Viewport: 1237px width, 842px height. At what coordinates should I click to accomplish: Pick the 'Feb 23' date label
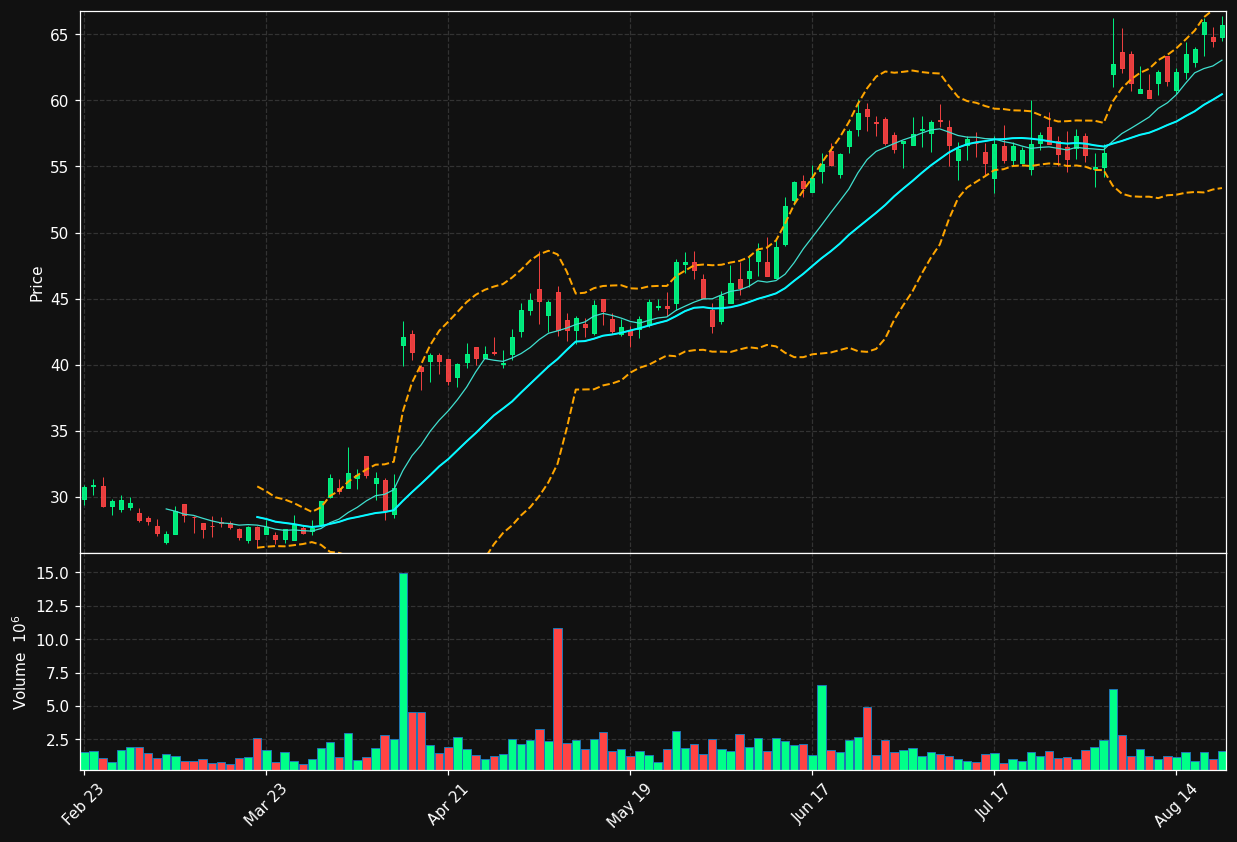tap(83, 805)
